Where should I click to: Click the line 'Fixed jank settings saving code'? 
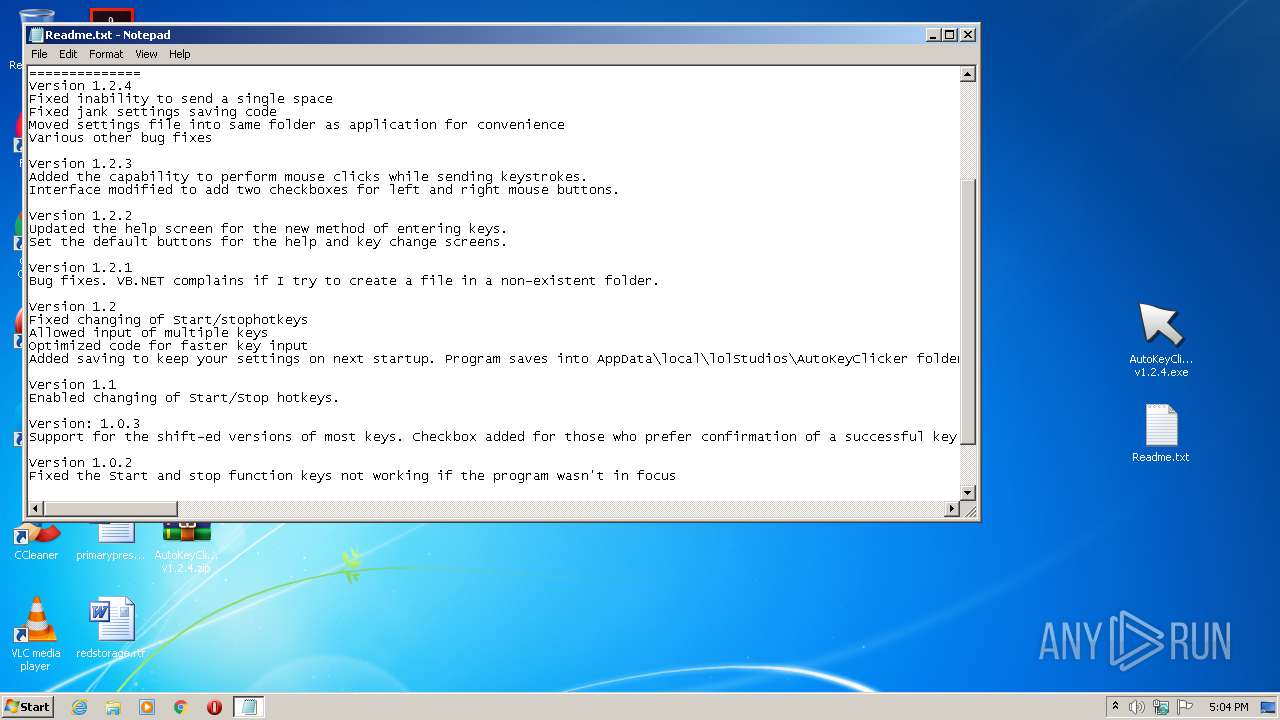click(153, 112)
